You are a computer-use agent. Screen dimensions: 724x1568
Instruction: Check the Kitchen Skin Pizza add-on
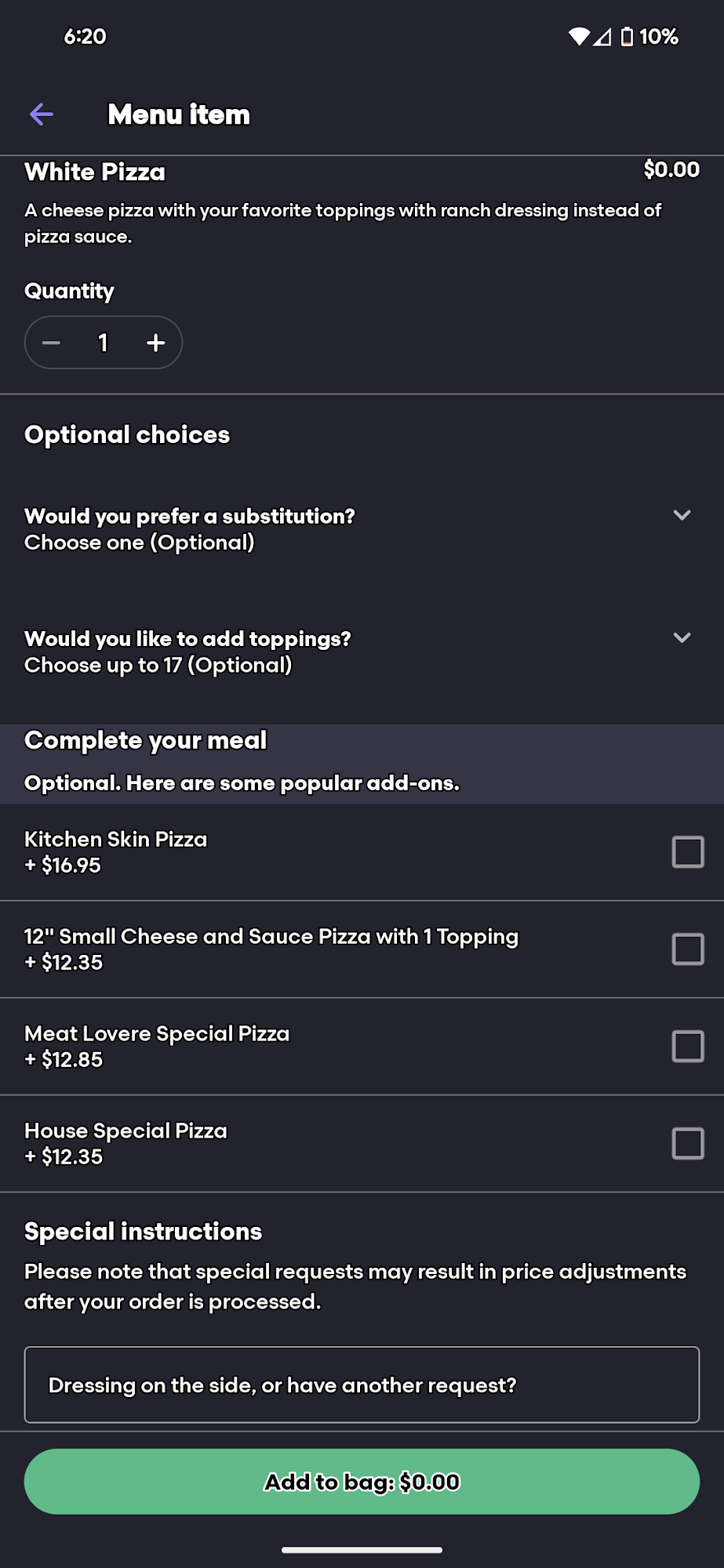pyautogui.click(x=687, y=852)
